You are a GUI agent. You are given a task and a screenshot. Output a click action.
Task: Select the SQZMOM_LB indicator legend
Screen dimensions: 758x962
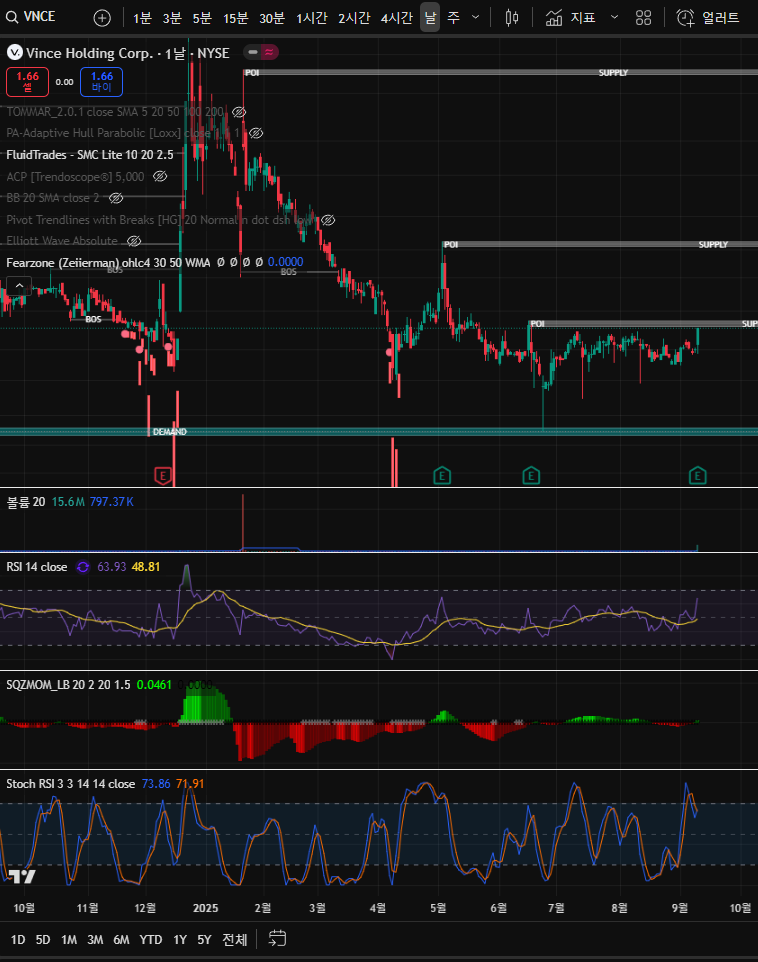click(x=68, y=685)
